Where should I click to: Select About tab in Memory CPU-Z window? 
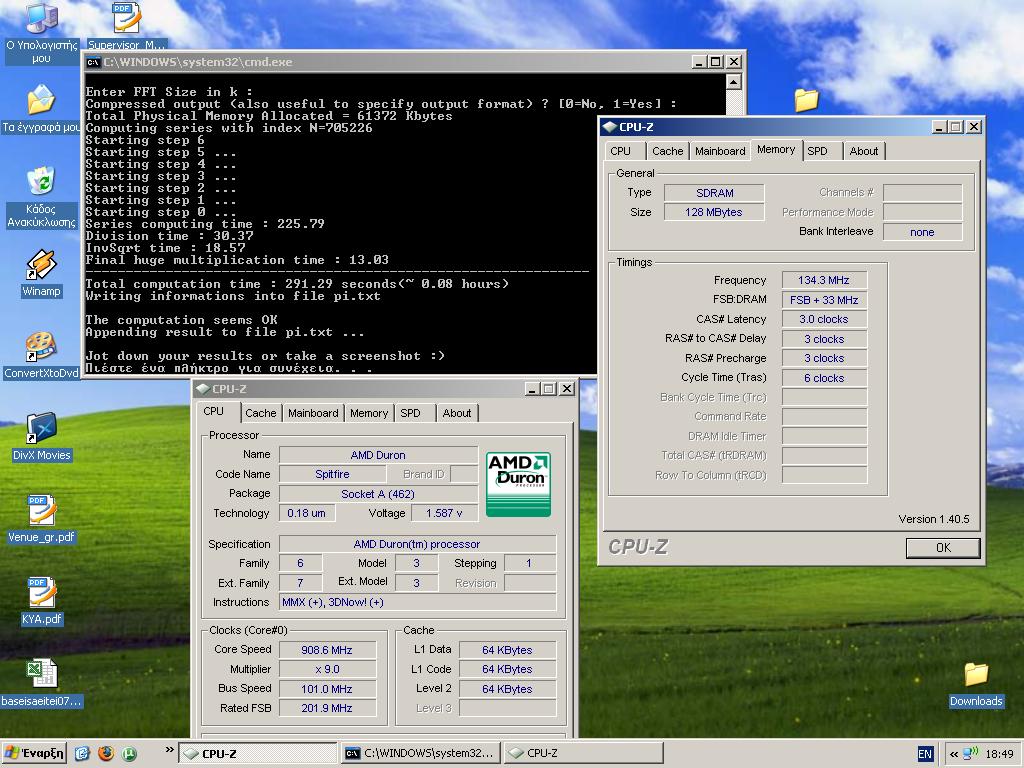(x=863, y=151)
